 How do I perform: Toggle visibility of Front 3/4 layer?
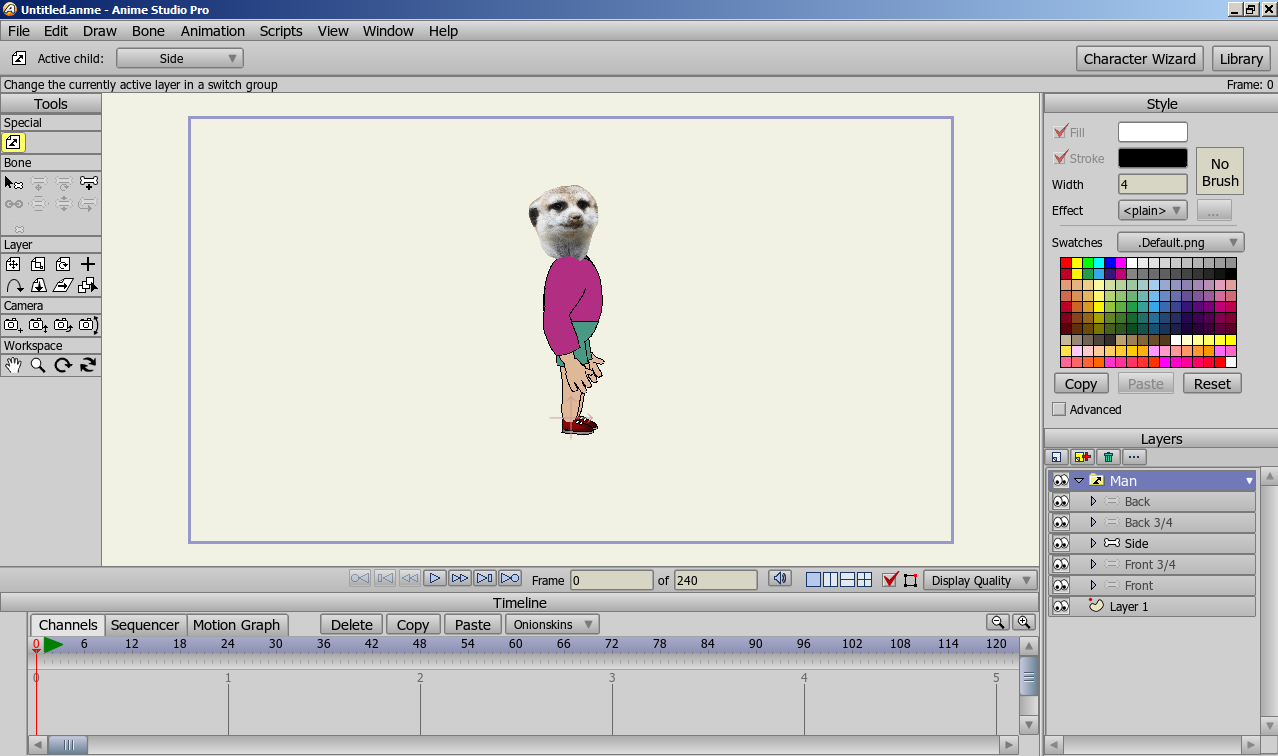tap(1060, 564)
